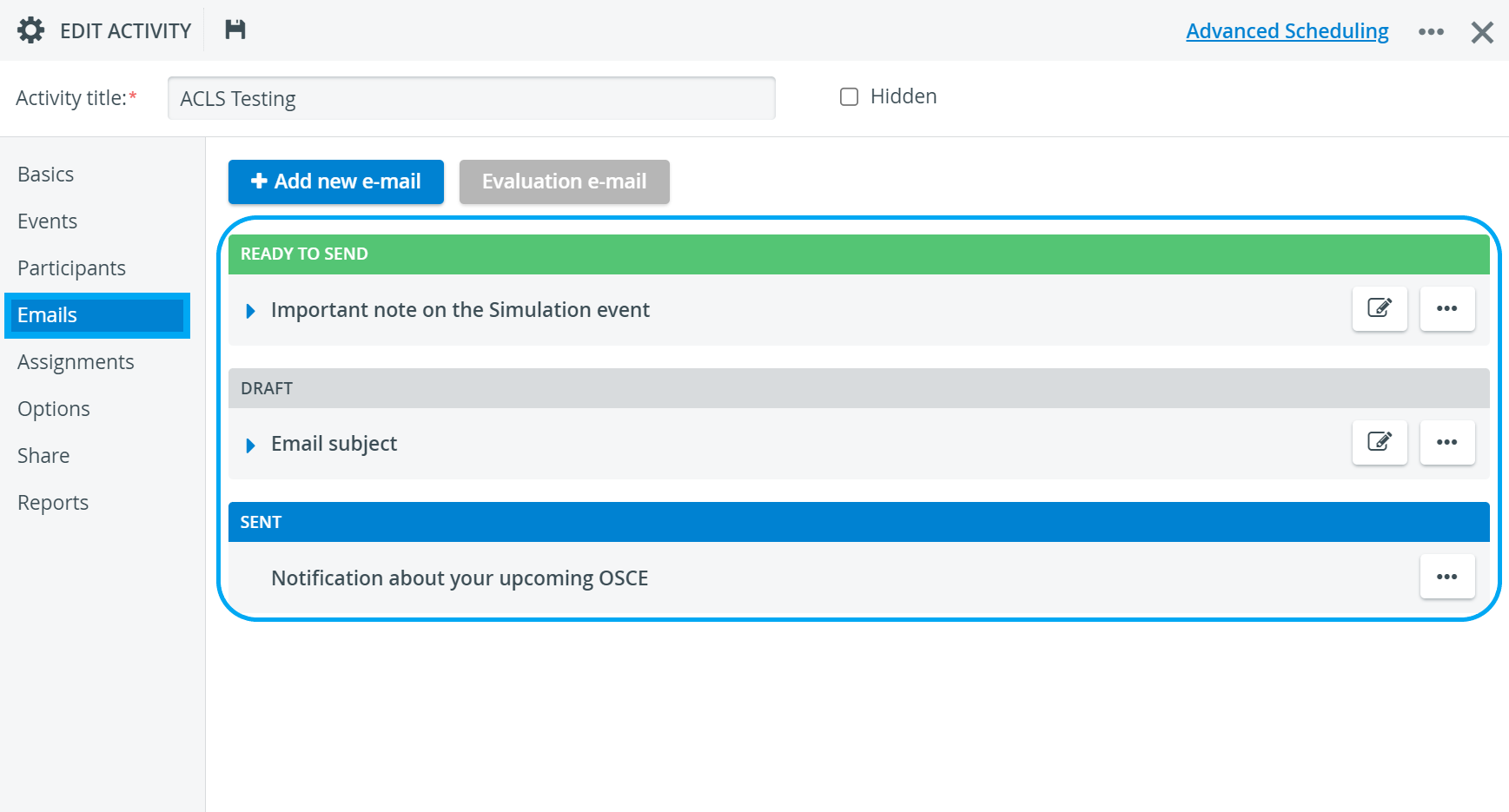The height and width of the screenshot is (812, 1509).
Task: Click the gear icon beside Edit Activity
Action: tap(30, 30)
